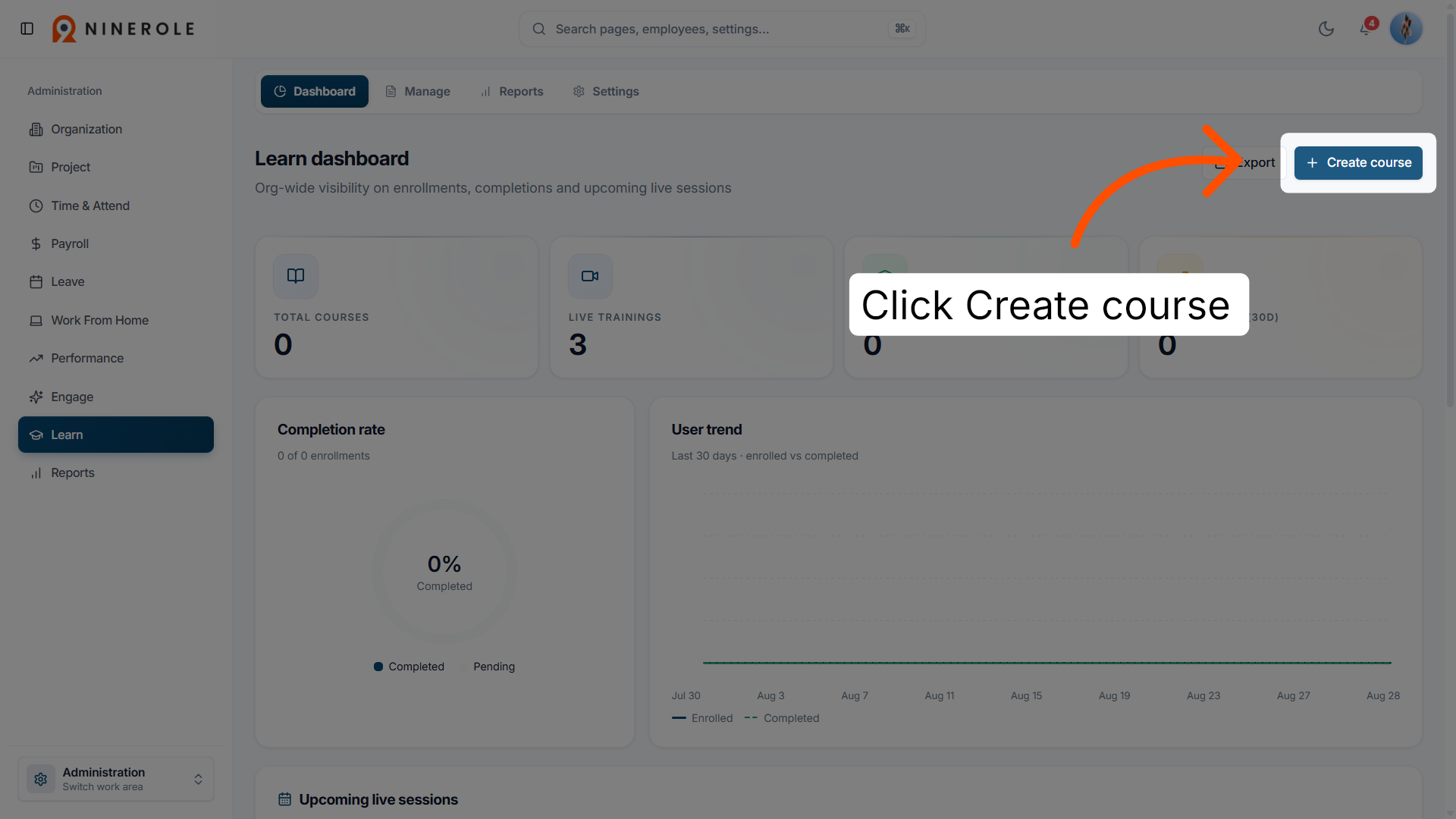Viewport: 1456px width, 819px height.
Task: Expand the Administration work area switcher
Action: click(x=116, y=779)
